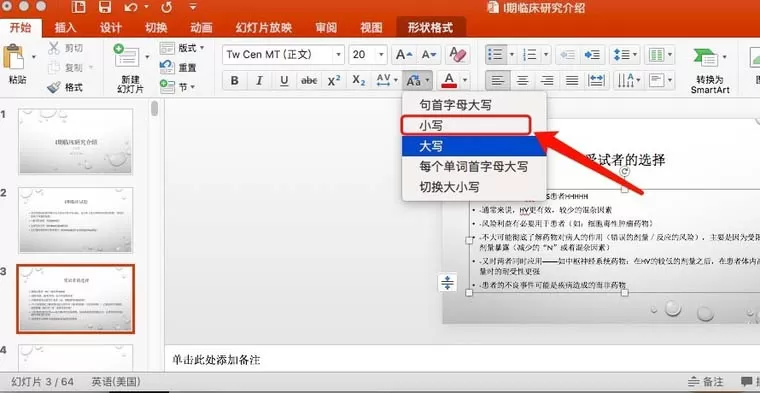The width and height of the screenshot is (760, 393).
Task: Choose 大写 from case menu
Action: pyautogui.click(x=474, y=146)
